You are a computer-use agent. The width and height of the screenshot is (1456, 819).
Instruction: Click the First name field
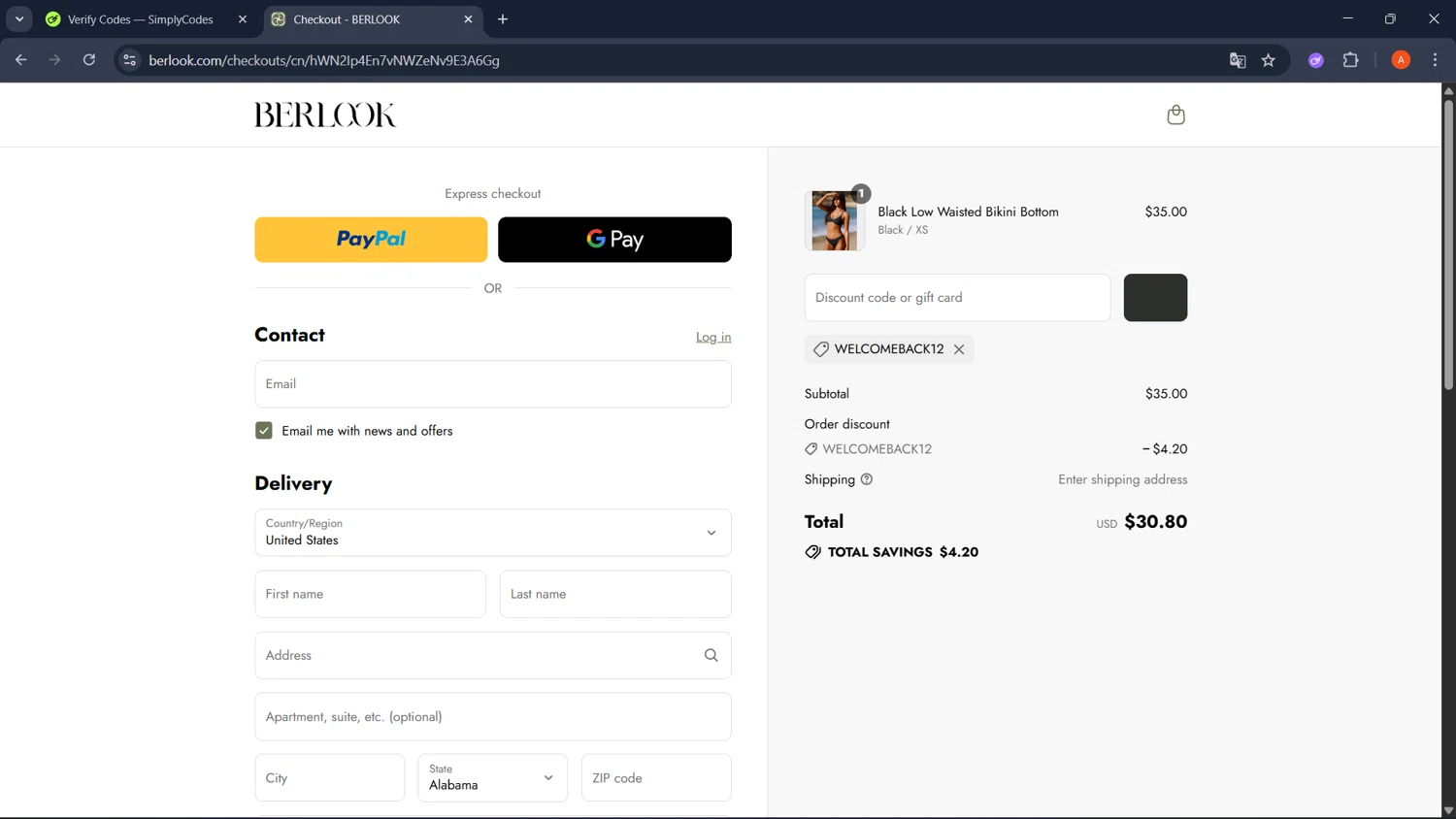(370, 594)
